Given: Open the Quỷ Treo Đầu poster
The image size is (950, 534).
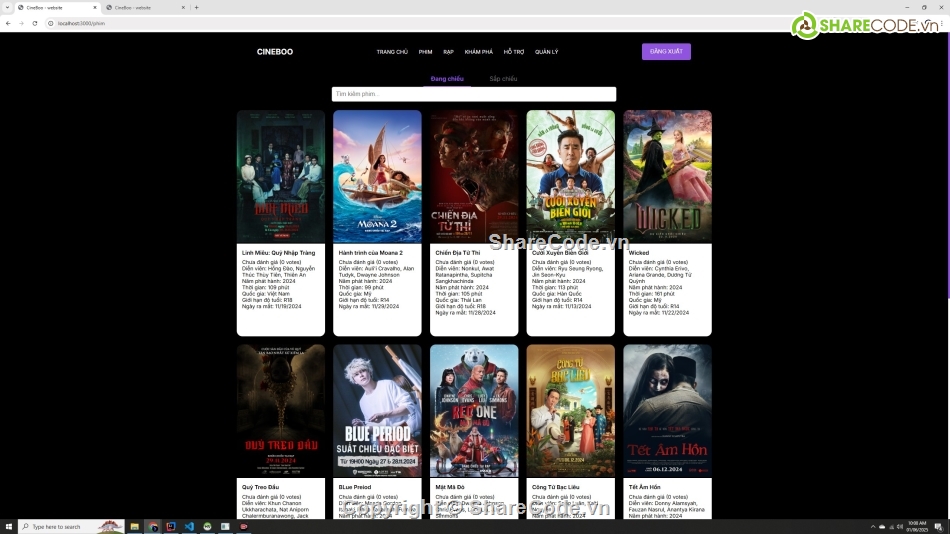Looking at the screenshot, I should [x=281, y=411].
